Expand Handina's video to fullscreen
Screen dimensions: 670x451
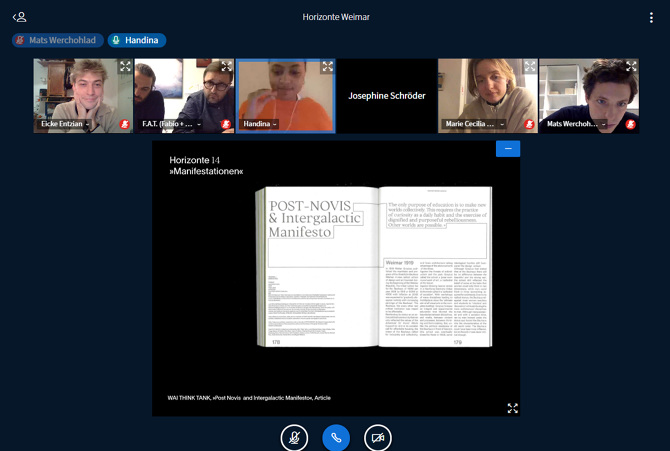click(327, 67)
